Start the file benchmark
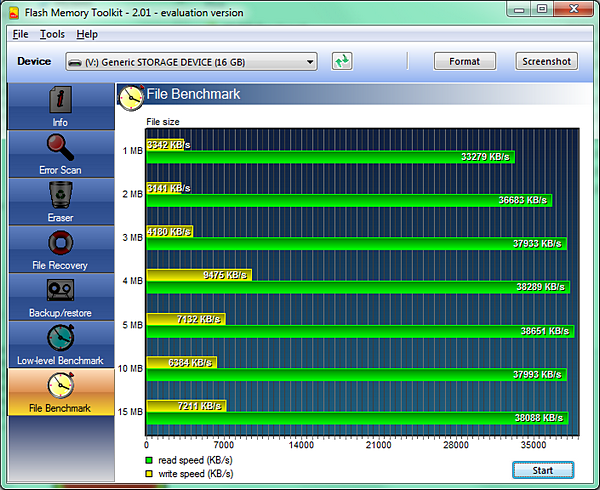Image resolution: width=600 pixels, height=490 pixels. (x=543, y=470)
